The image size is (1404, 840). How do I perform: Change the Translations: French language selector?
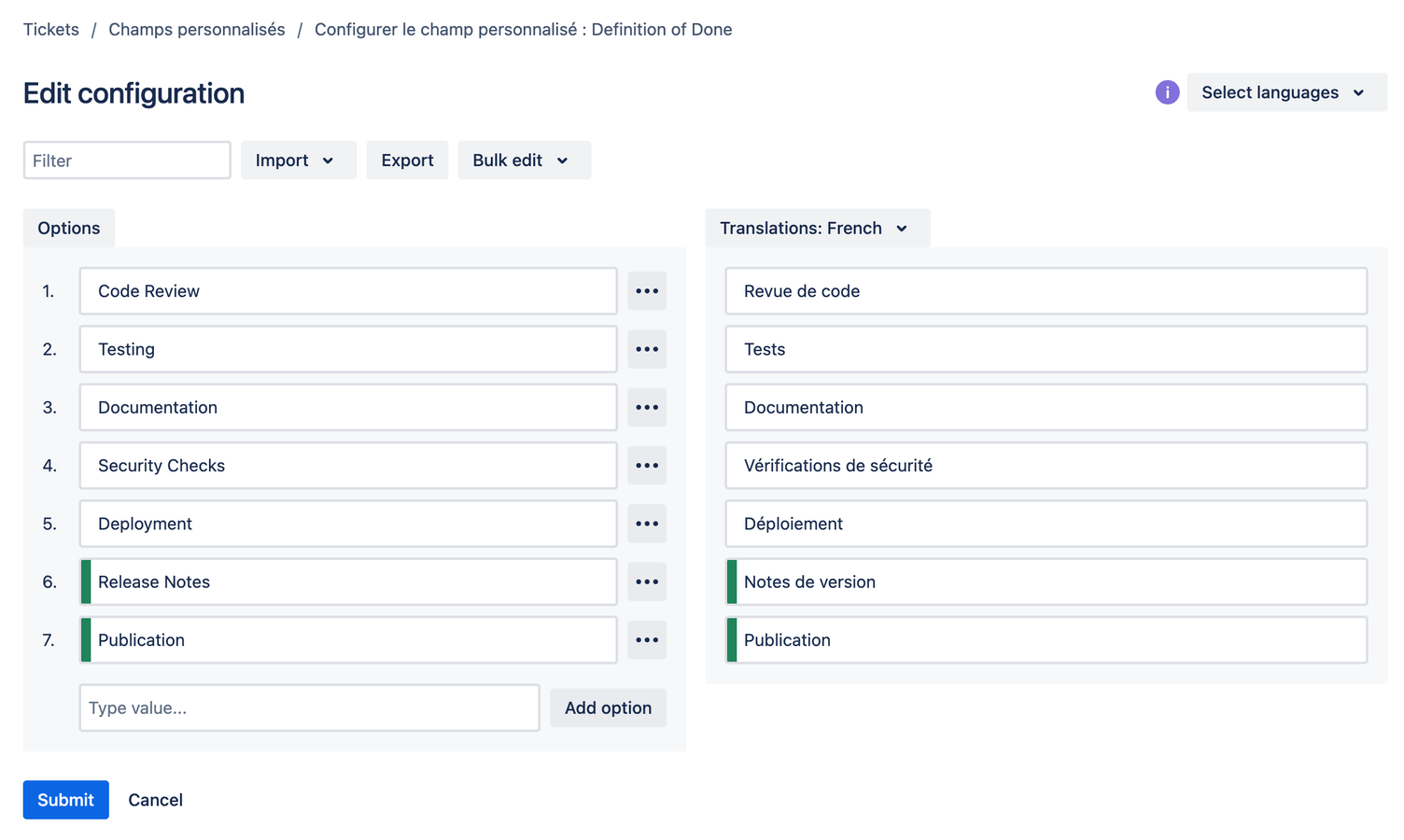tap(818, 228)
